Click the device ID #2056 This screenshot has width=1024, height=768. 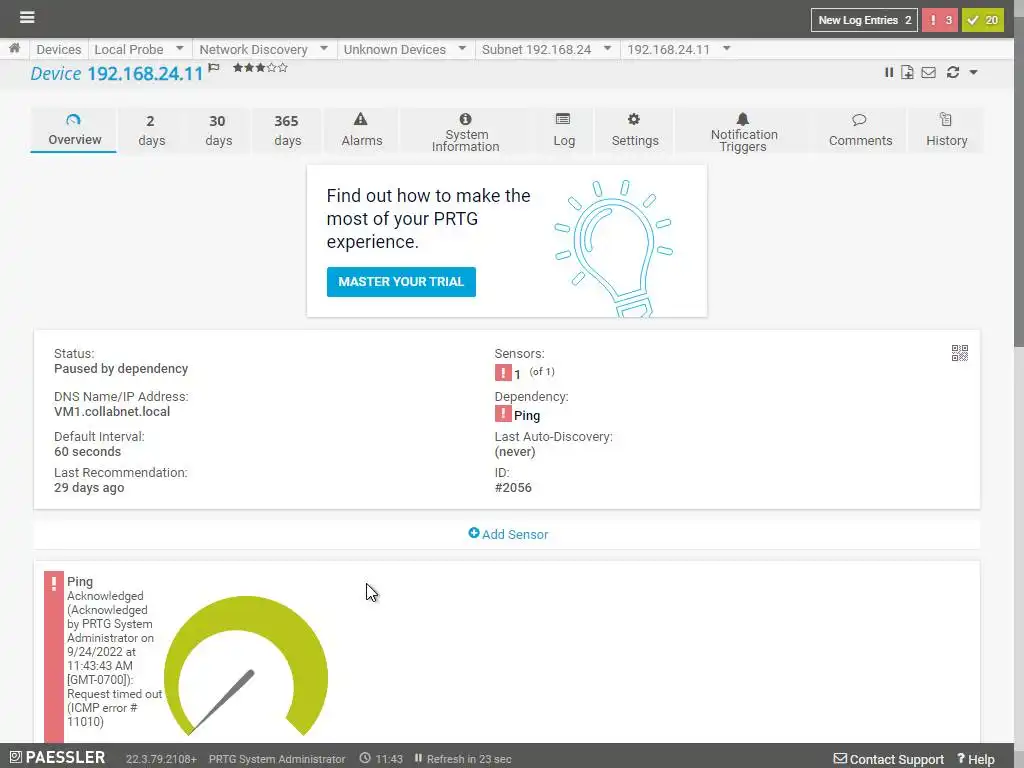pyautogui.click(x=513, y=487)
